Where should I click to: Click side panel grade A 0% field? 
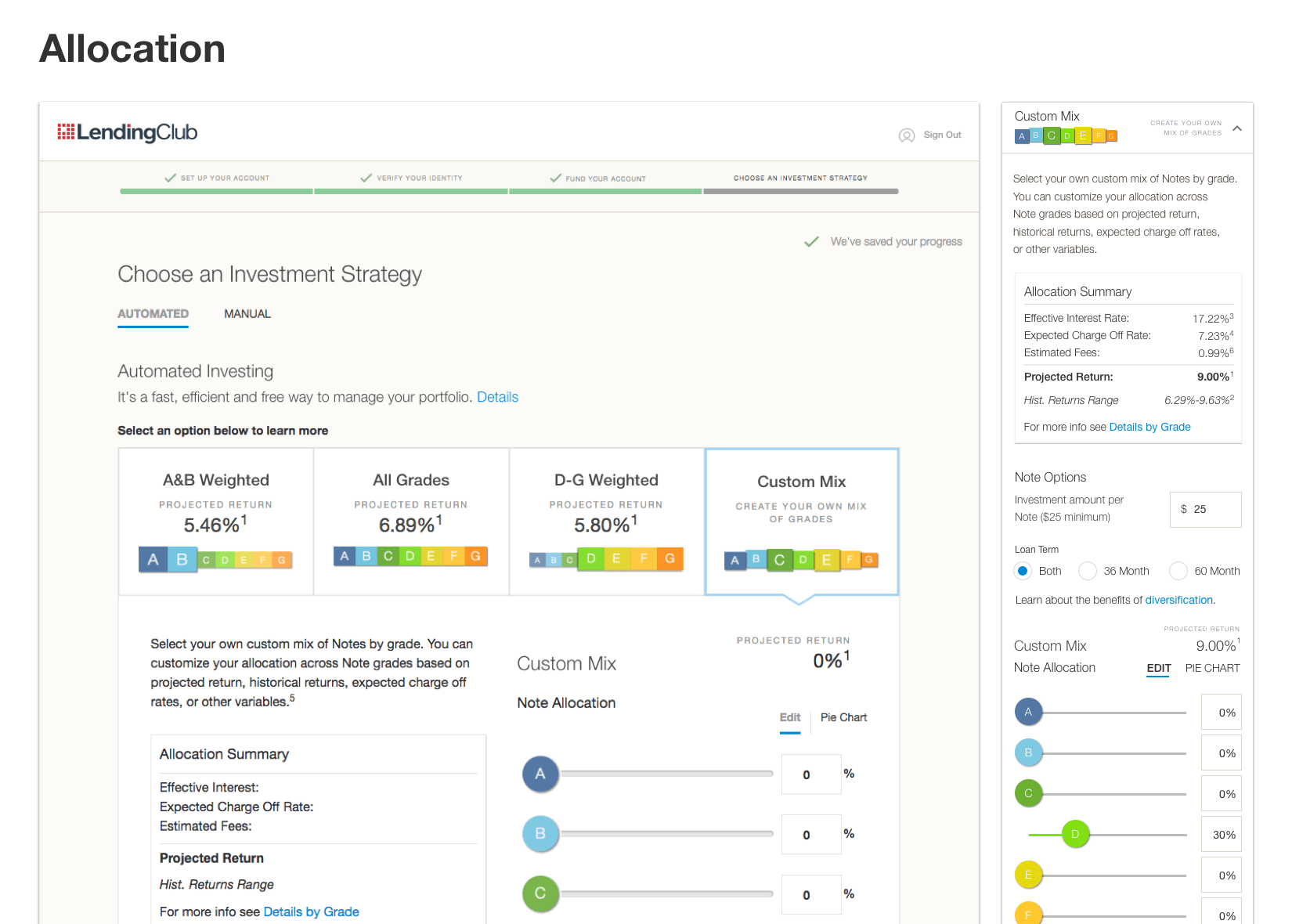coord(1222,713)
